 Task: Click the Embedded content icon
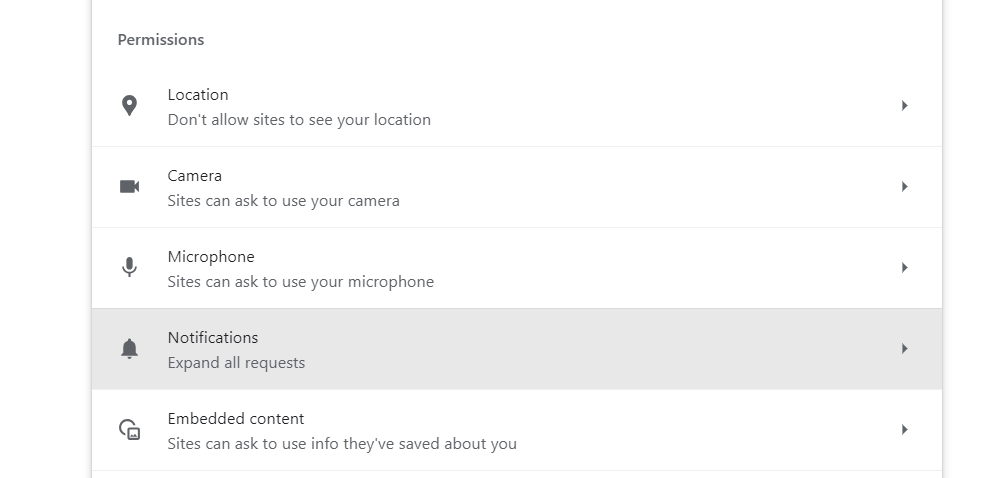pyautogui.click(x=129, y=430)
